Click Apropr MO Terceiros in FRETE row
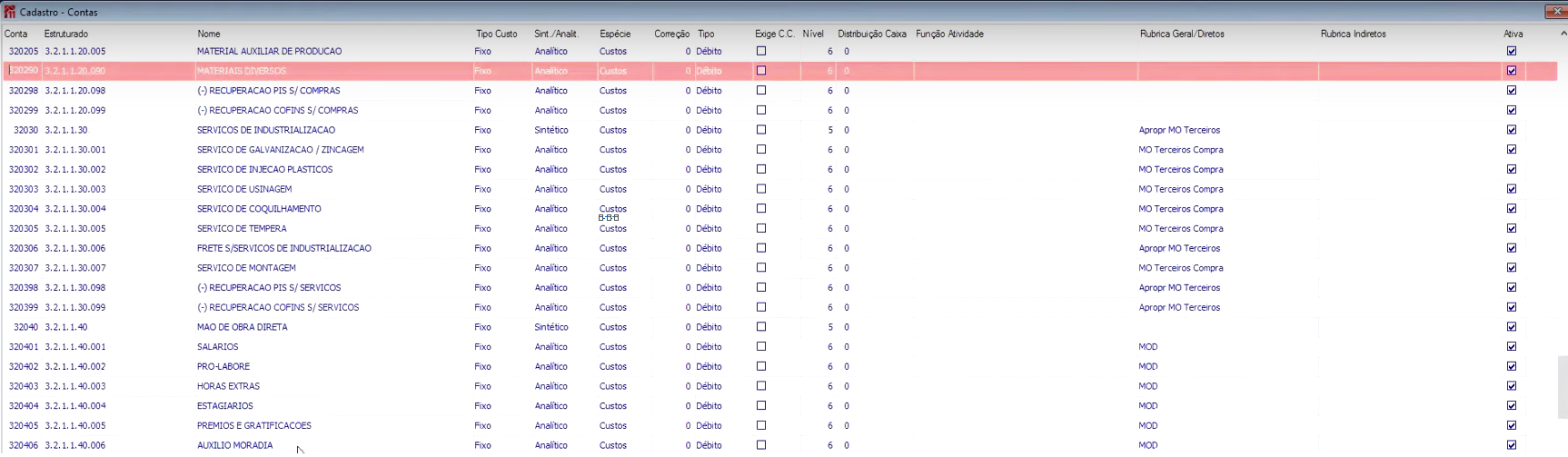 point(1179,248)
